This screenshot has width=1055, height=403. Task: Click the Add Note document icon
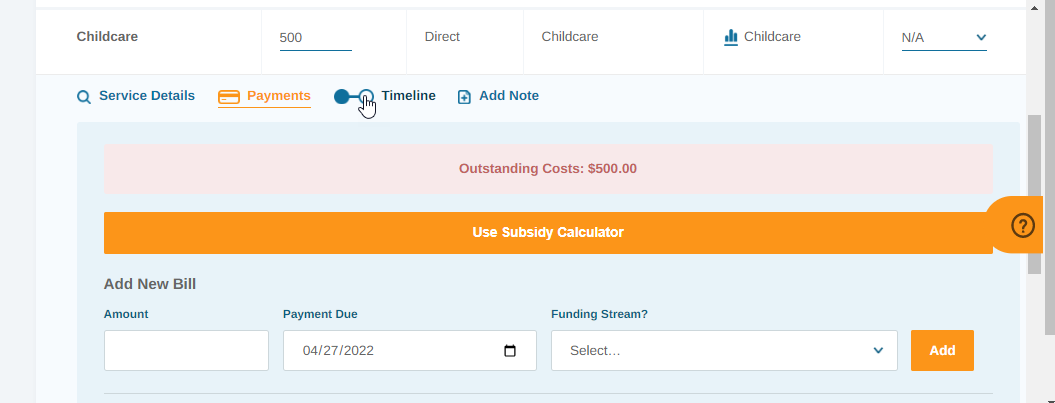click(x=464, y=97)
